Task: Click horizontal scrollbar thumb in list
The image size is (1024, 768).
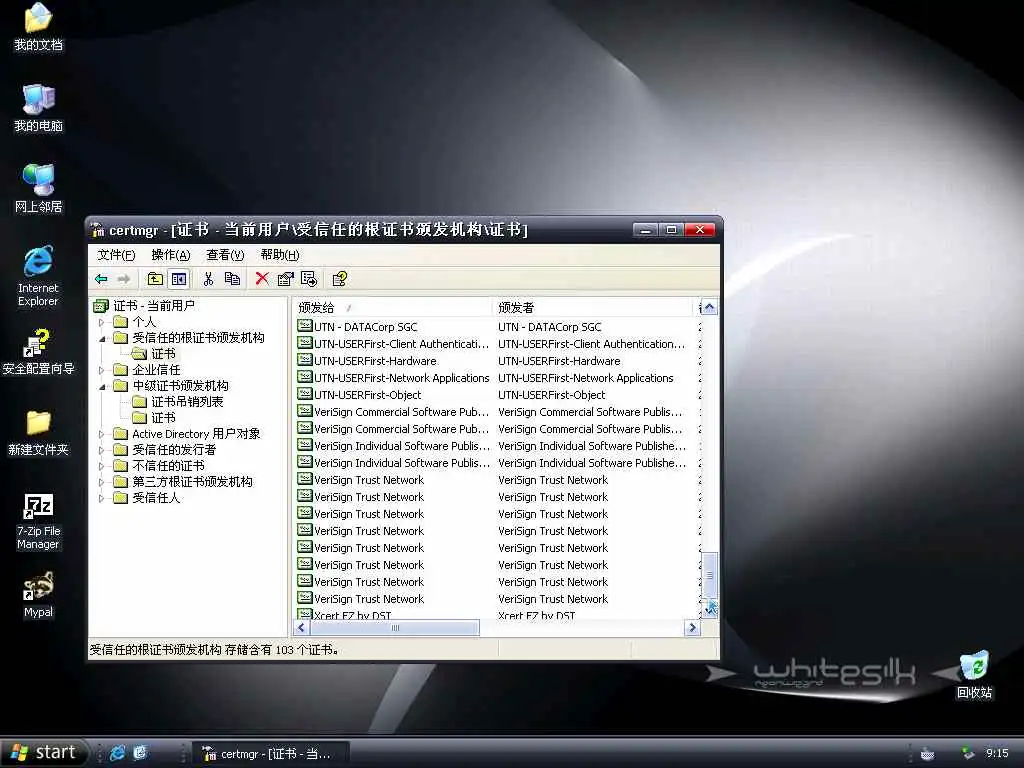Action: 394,628
